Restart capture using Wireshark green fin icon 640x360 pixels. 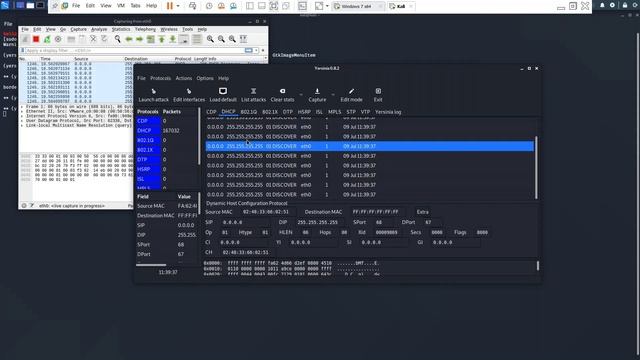click(x=47, y=39)
